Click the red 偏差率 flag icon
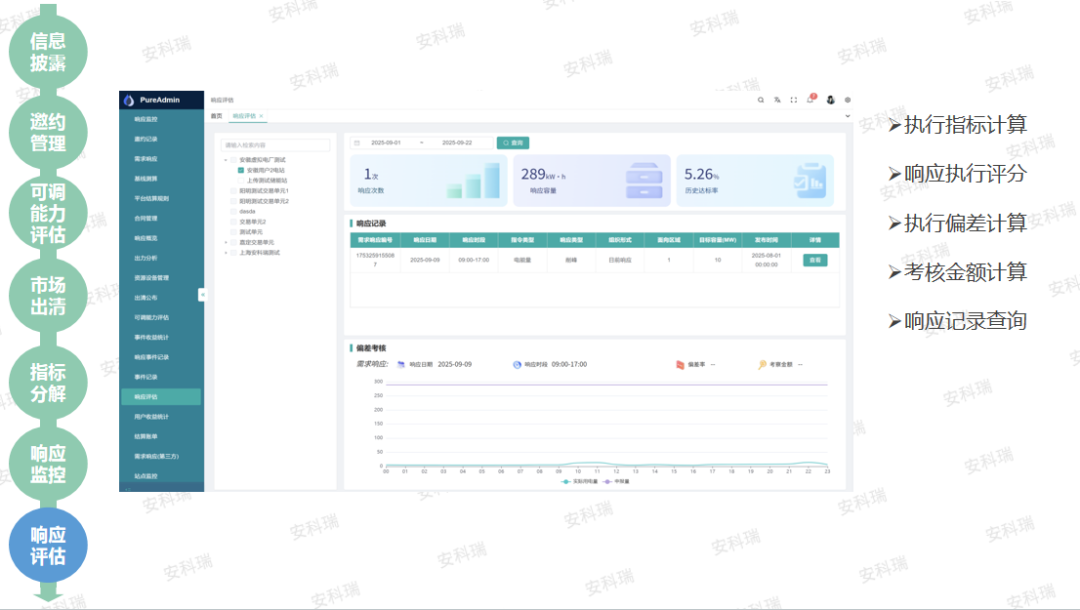The image size is (1080, 610). pyautogui.click(x=680, y=364)
